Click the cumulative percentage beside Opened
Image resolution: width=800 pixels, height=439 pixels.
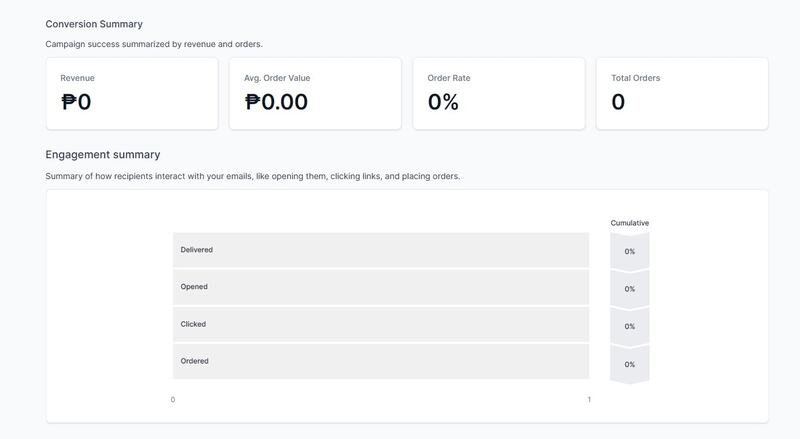tap(630, 289)
